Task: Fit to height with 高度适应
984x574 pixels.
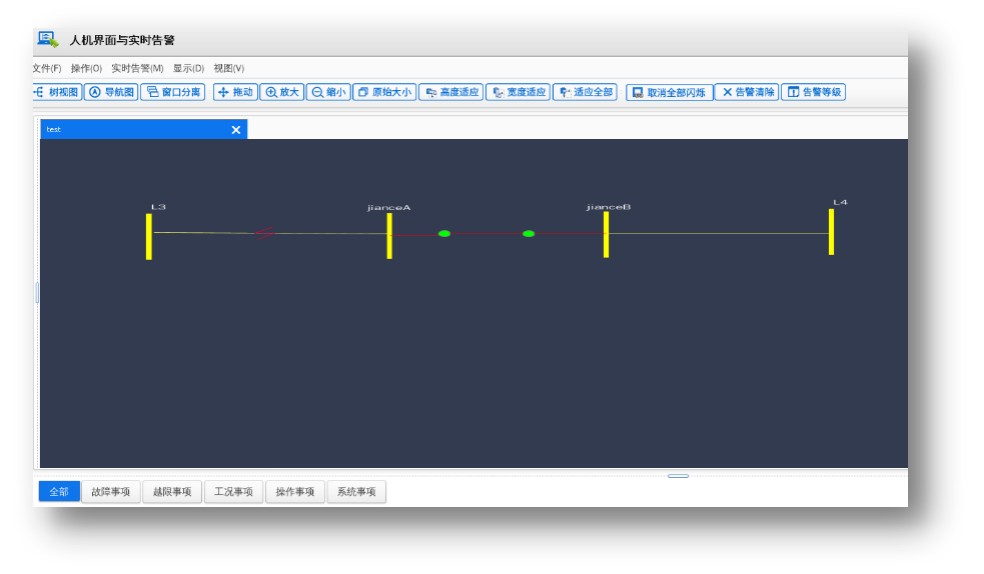Action: (x=451, y=92)
